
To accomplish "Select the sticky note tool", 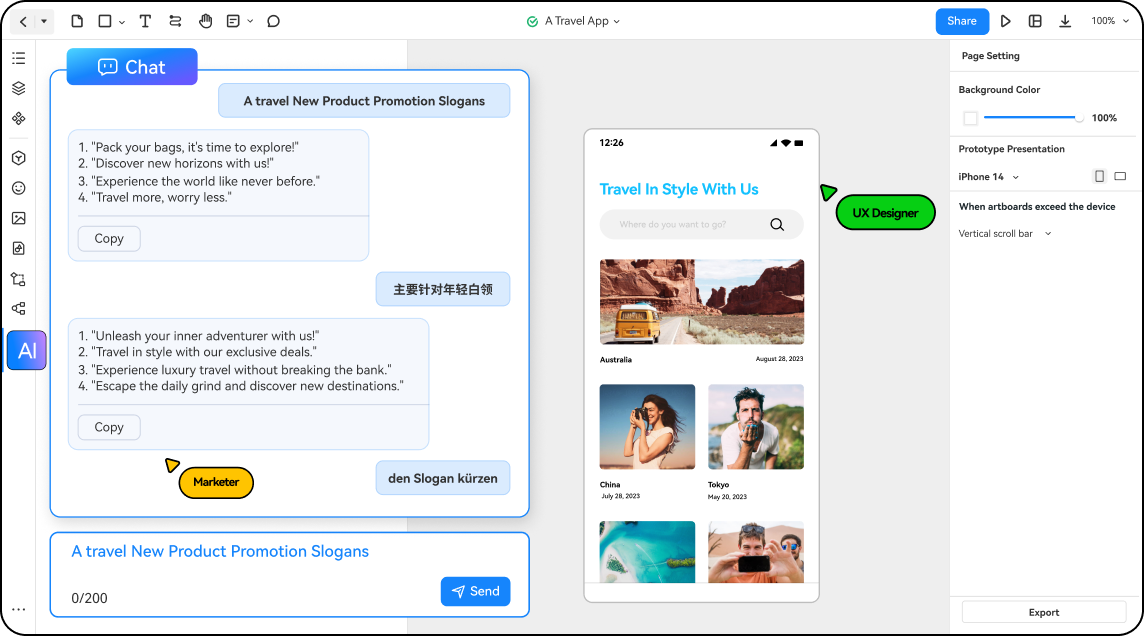I will [233, 21].
